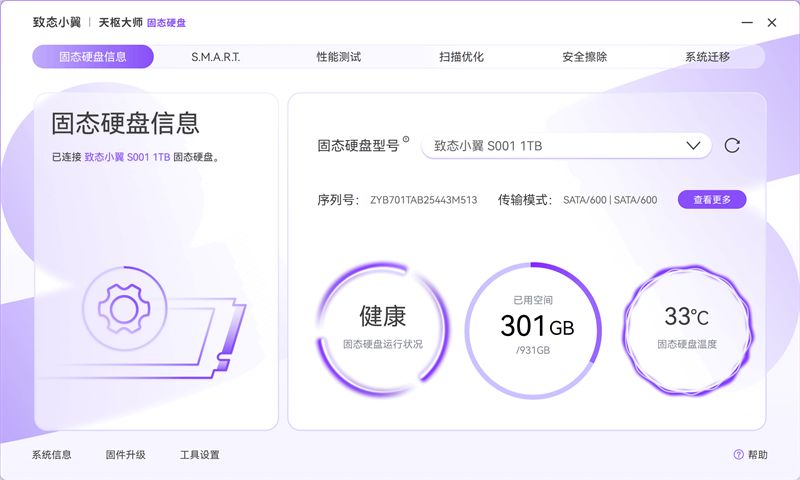Click the 天枢大师 固态硬盘 title
The width and height of the screenshot is (800, 480).
click(x=142, y=22)
